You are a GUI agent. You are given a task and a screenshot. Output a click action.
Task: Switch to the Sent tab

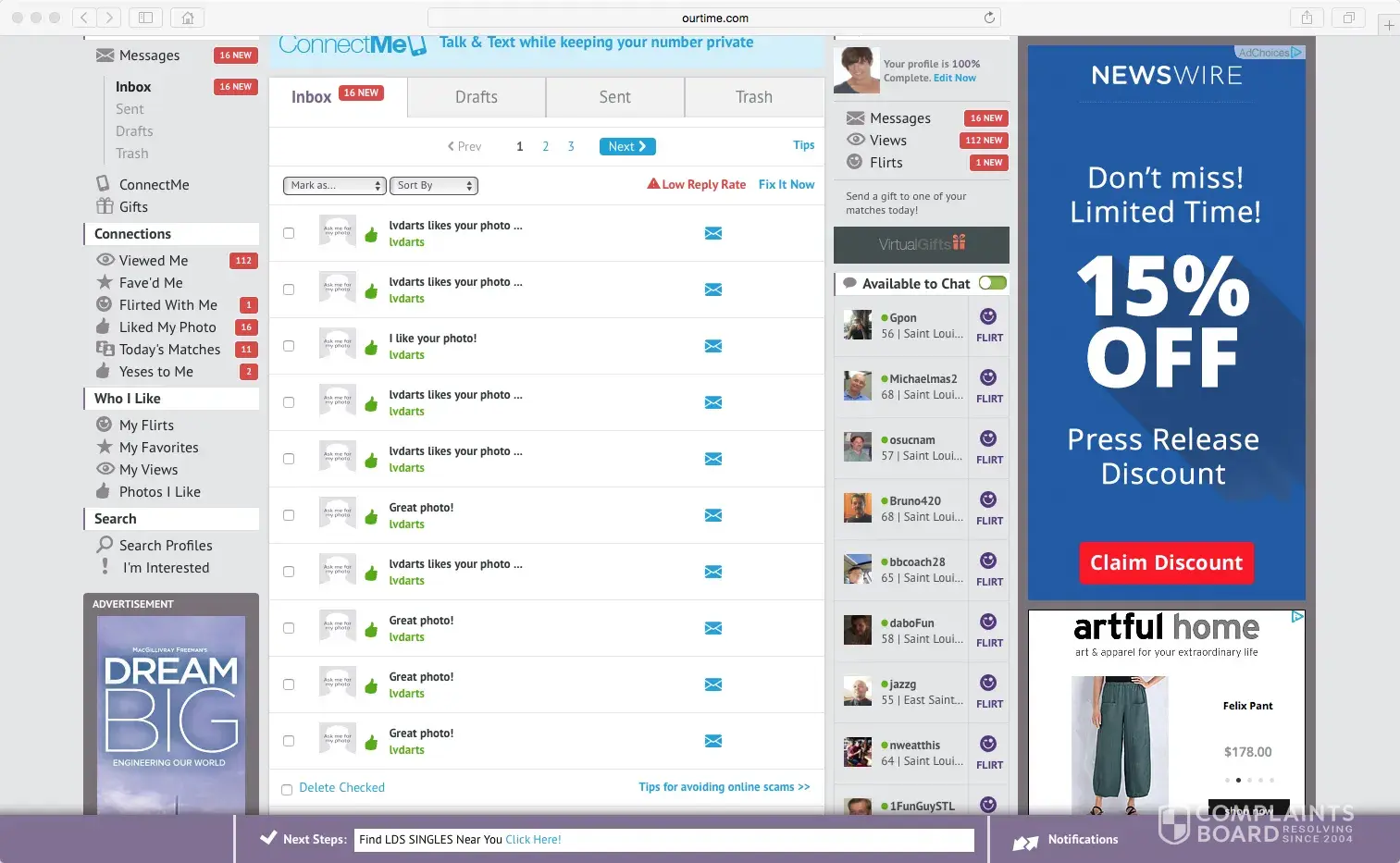(x=615, y=97)
